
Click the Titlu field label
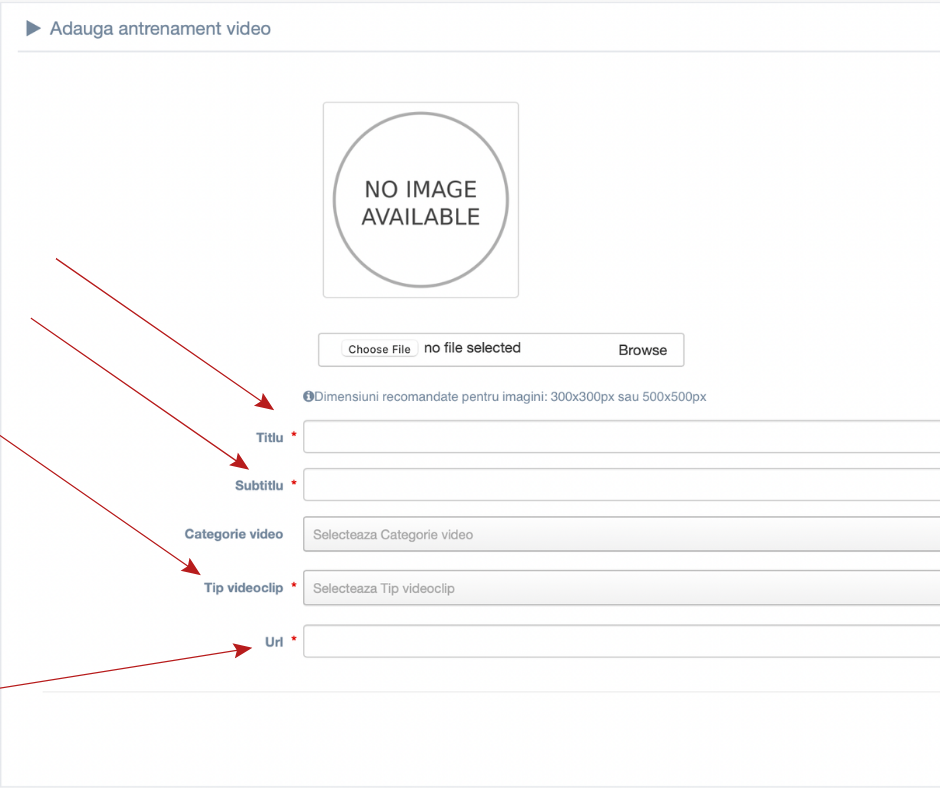pyautogui.click(x=270, y=438)
